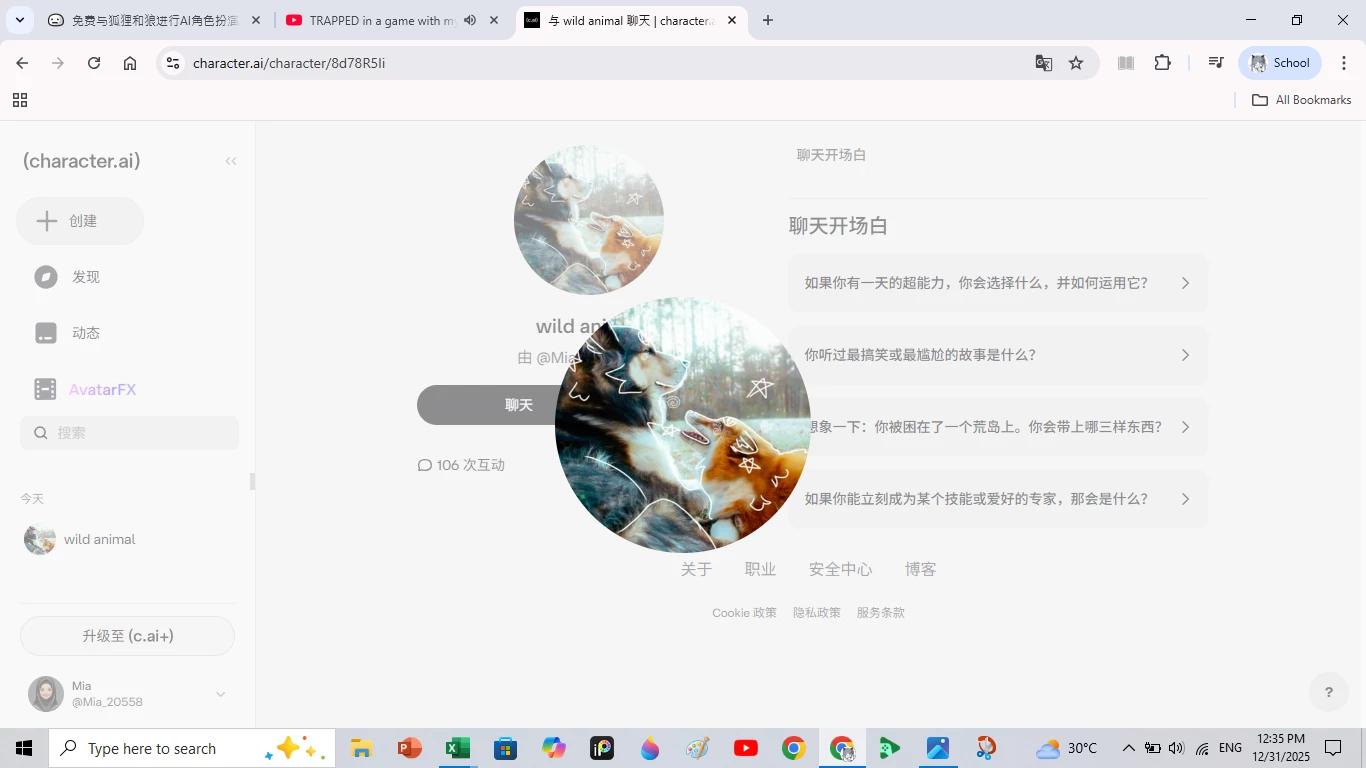
Task: Open notification center icon
Action: [1333, 748]
